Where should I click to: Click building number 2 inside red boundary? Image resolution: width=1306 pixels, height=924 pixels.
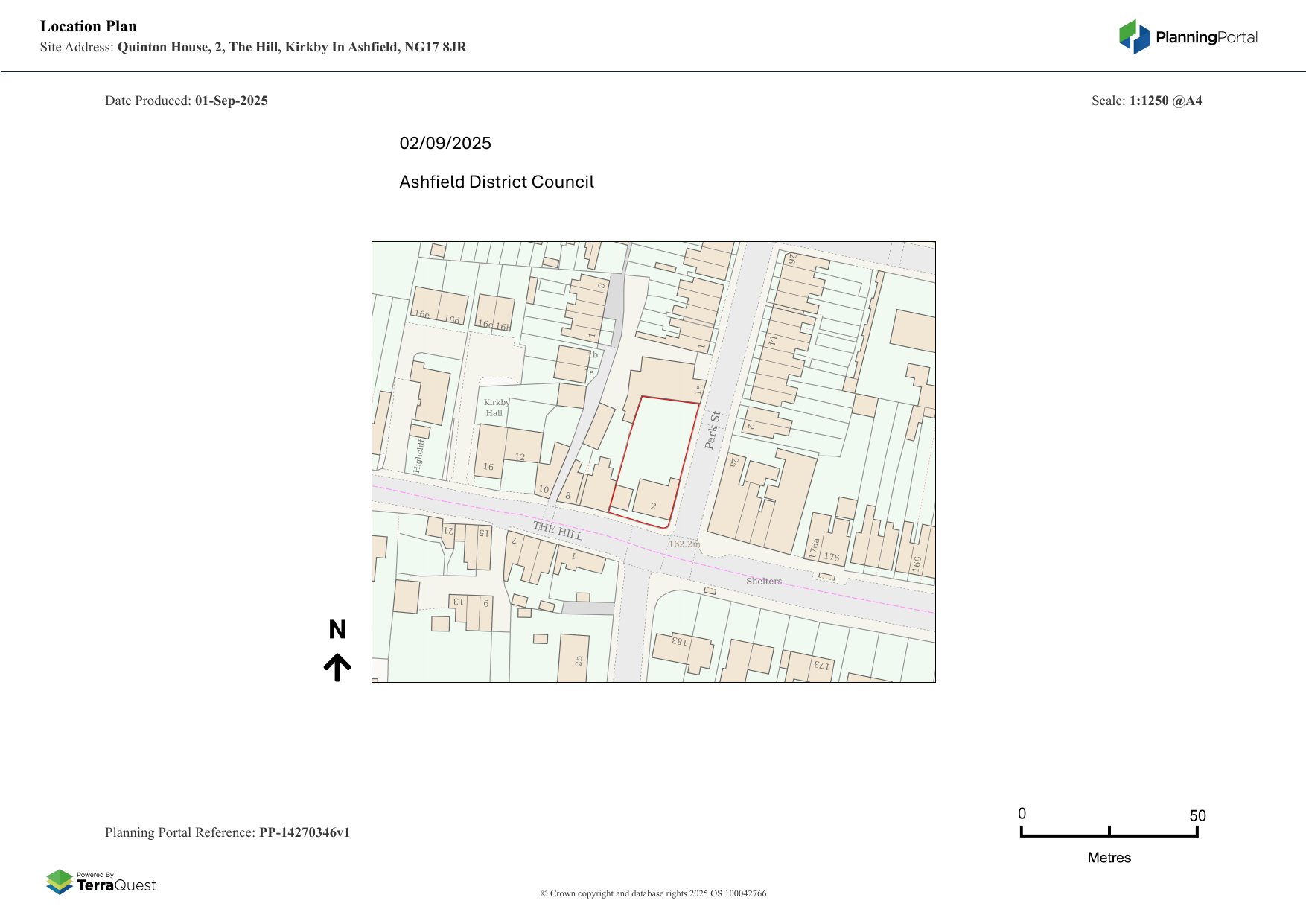coord(654,506)
